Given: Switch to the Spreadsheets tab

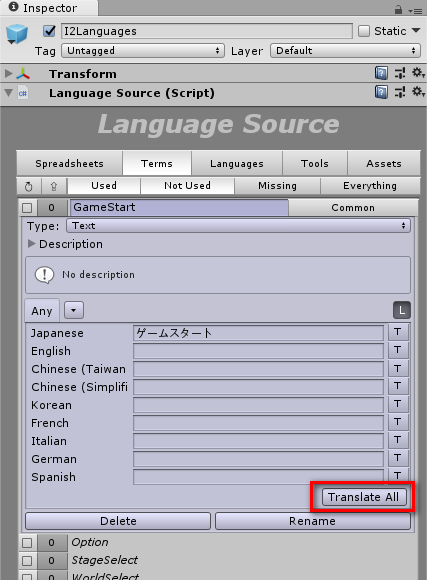Looking at the screenshot, I should click(70, 163).
